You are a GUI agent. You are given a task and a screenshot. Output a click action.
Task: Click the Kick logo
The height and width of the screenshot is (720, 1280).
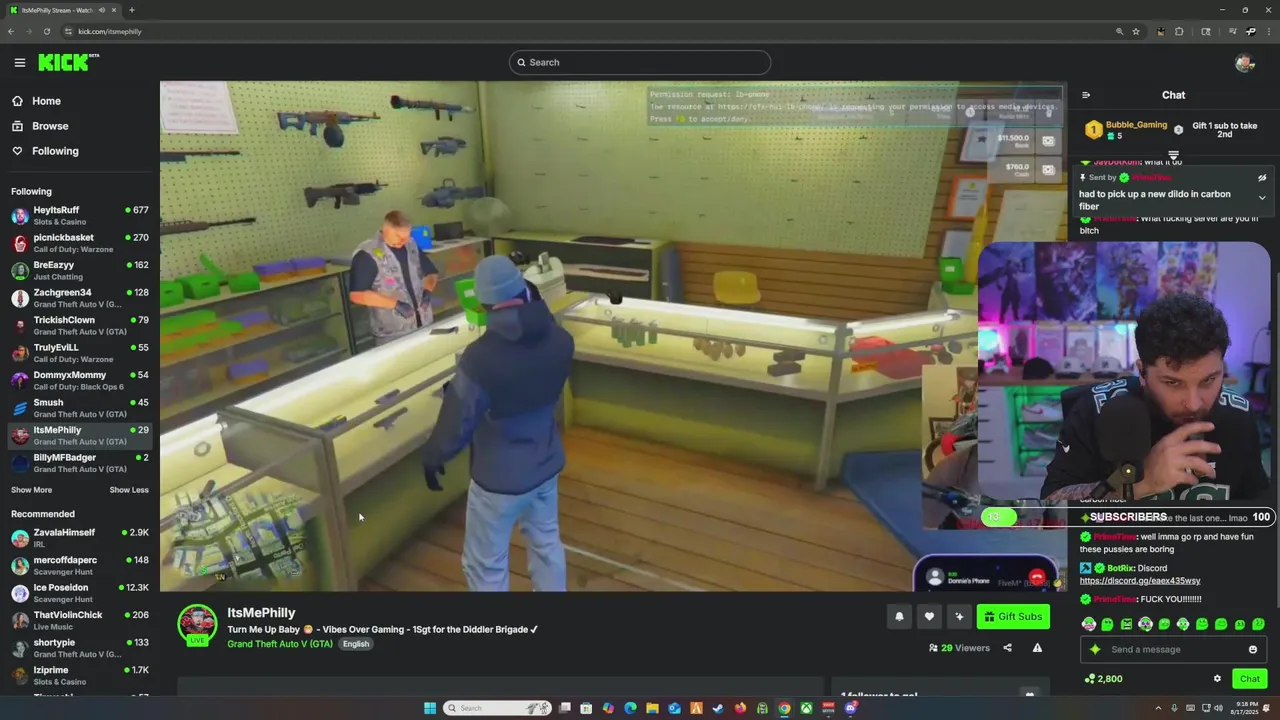tap(68, 62)
